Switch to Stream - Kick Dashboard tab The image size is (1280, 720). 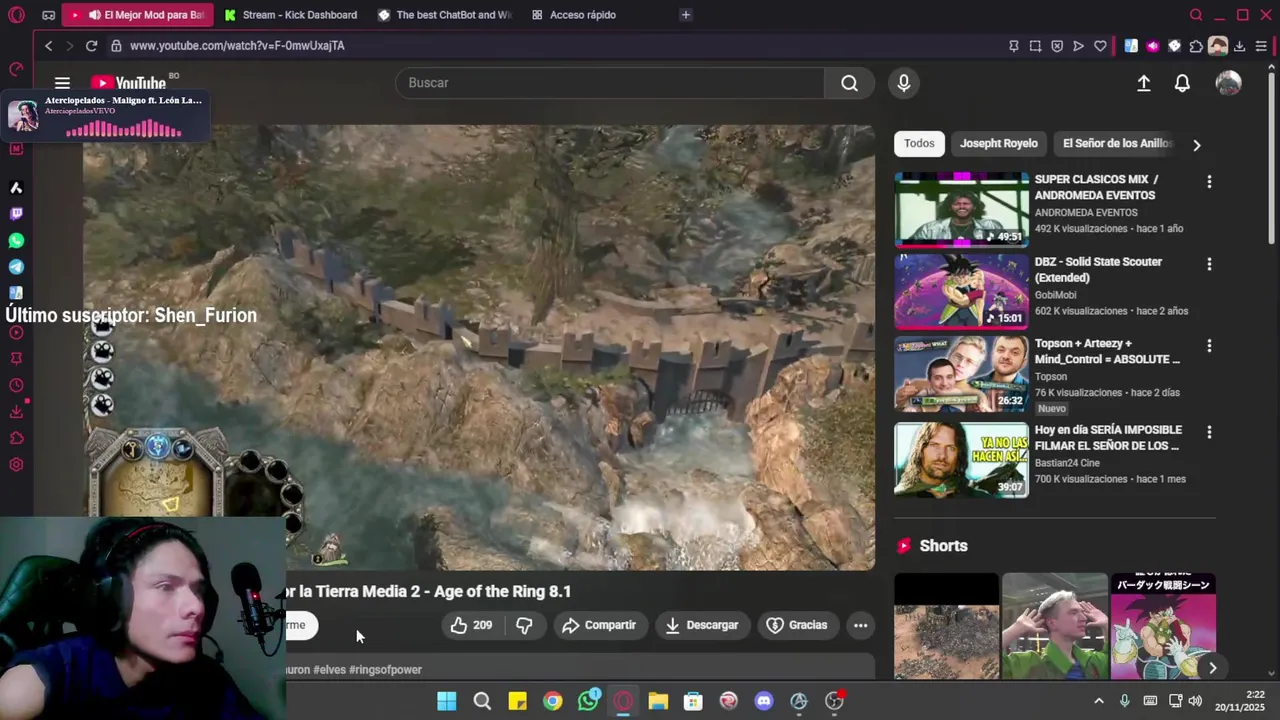290,15
